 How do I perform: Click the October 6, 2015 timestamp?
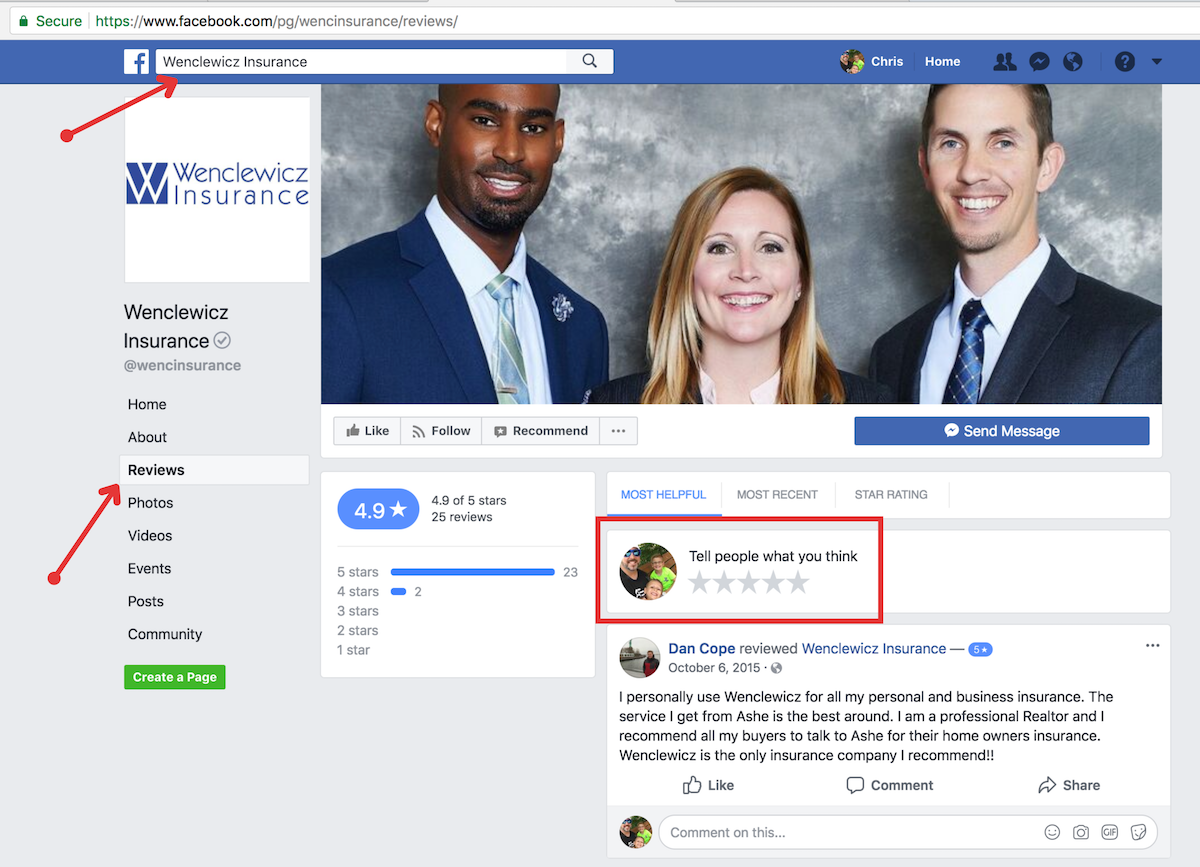click(715, 668)
